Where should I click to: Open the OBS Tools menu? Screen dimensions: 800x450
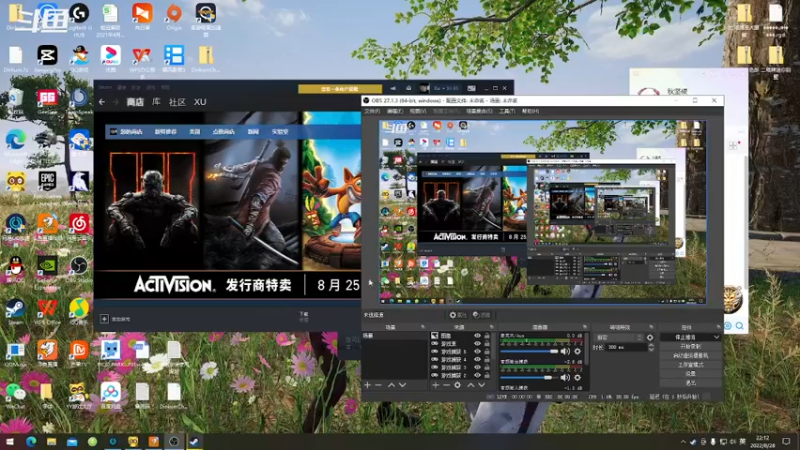[507, 111]
